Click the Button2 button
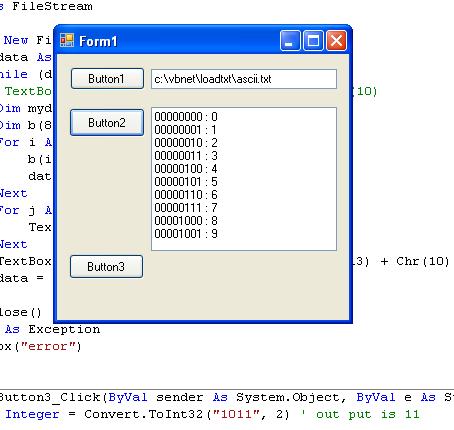Image resolution: width=454 pixels, height=430 pixels. [107, 123]
